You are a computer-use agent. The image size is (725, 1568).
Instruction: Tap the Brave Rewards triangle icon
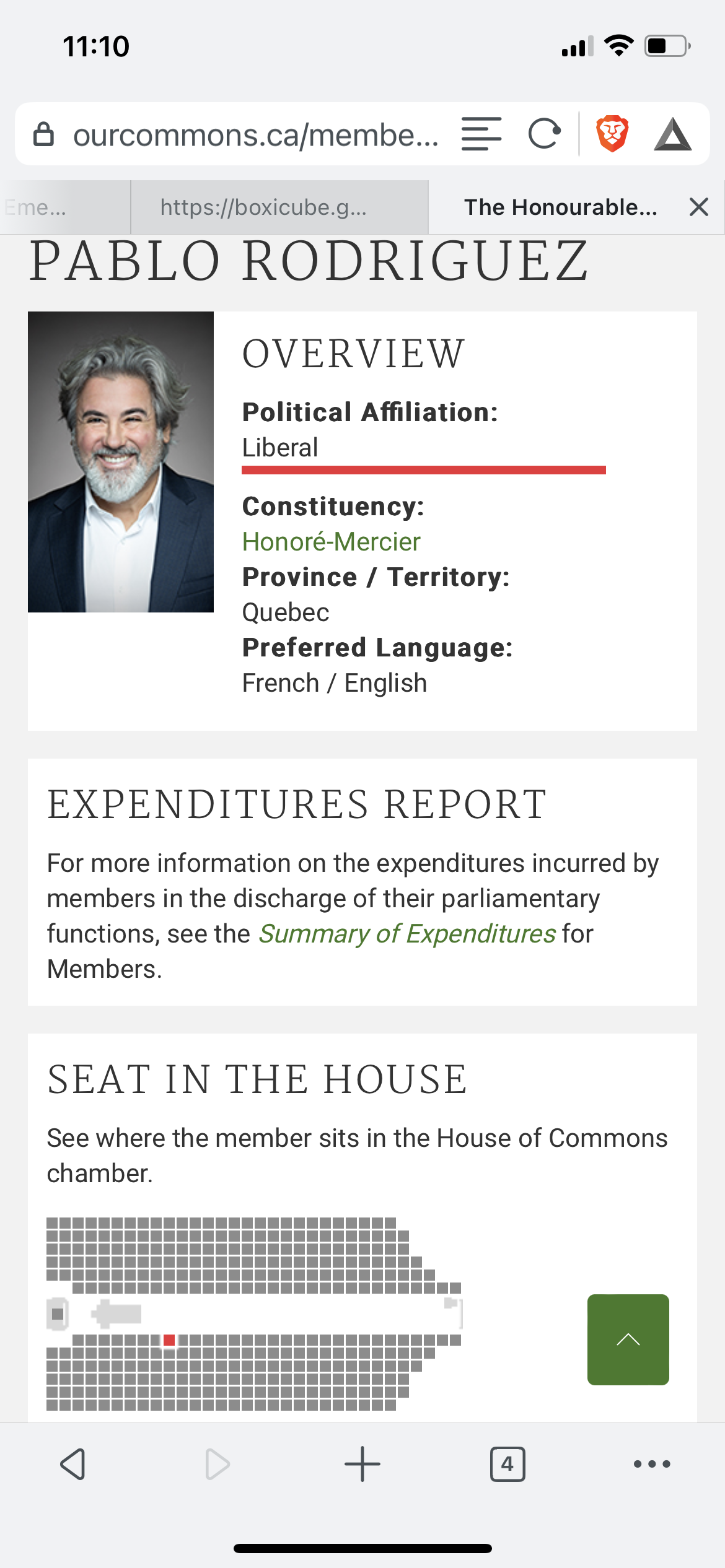pyautogui.click(x=672, y=135)
